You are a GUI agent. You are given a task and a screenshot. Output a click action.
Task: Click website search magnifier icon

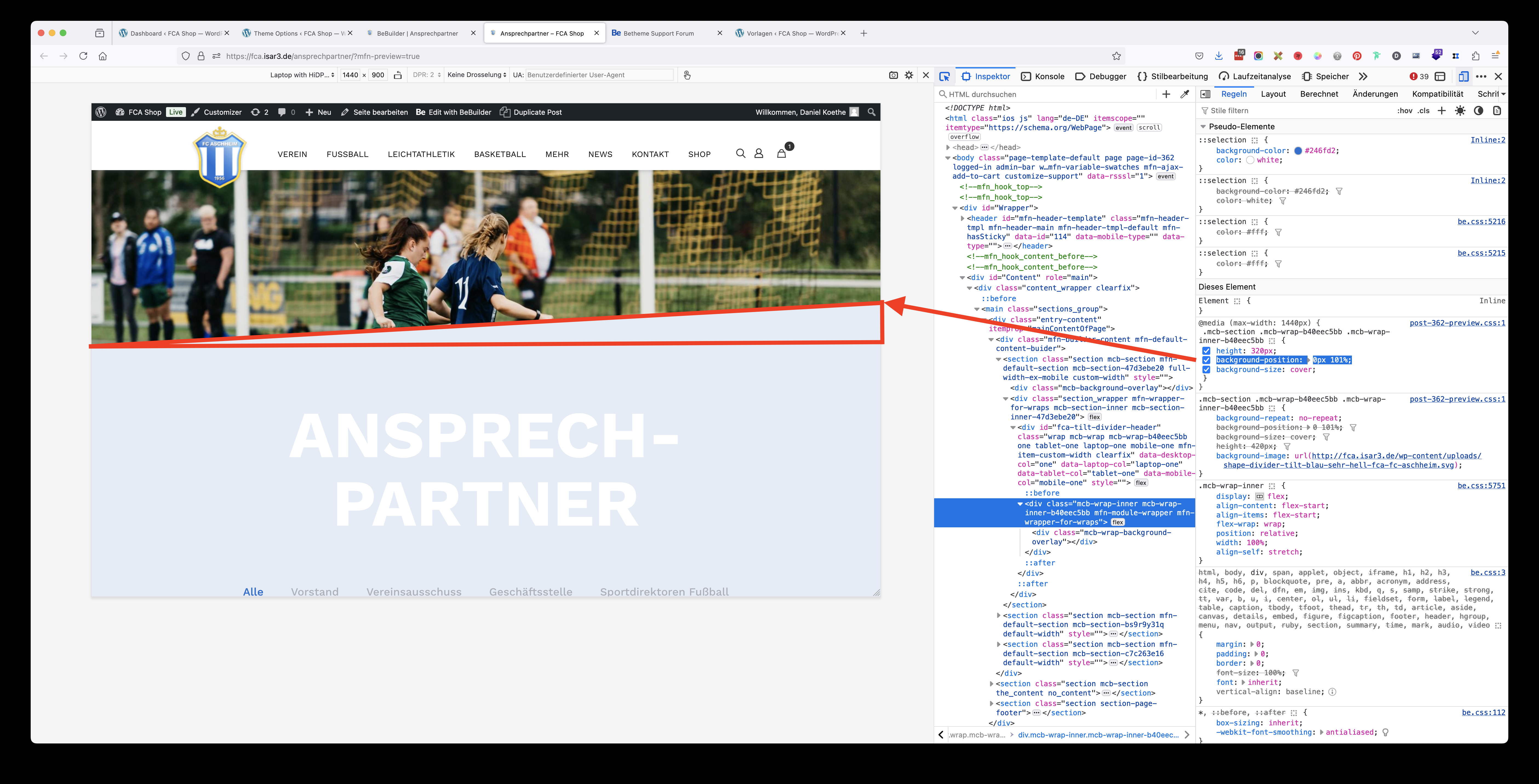coord(740,154)
